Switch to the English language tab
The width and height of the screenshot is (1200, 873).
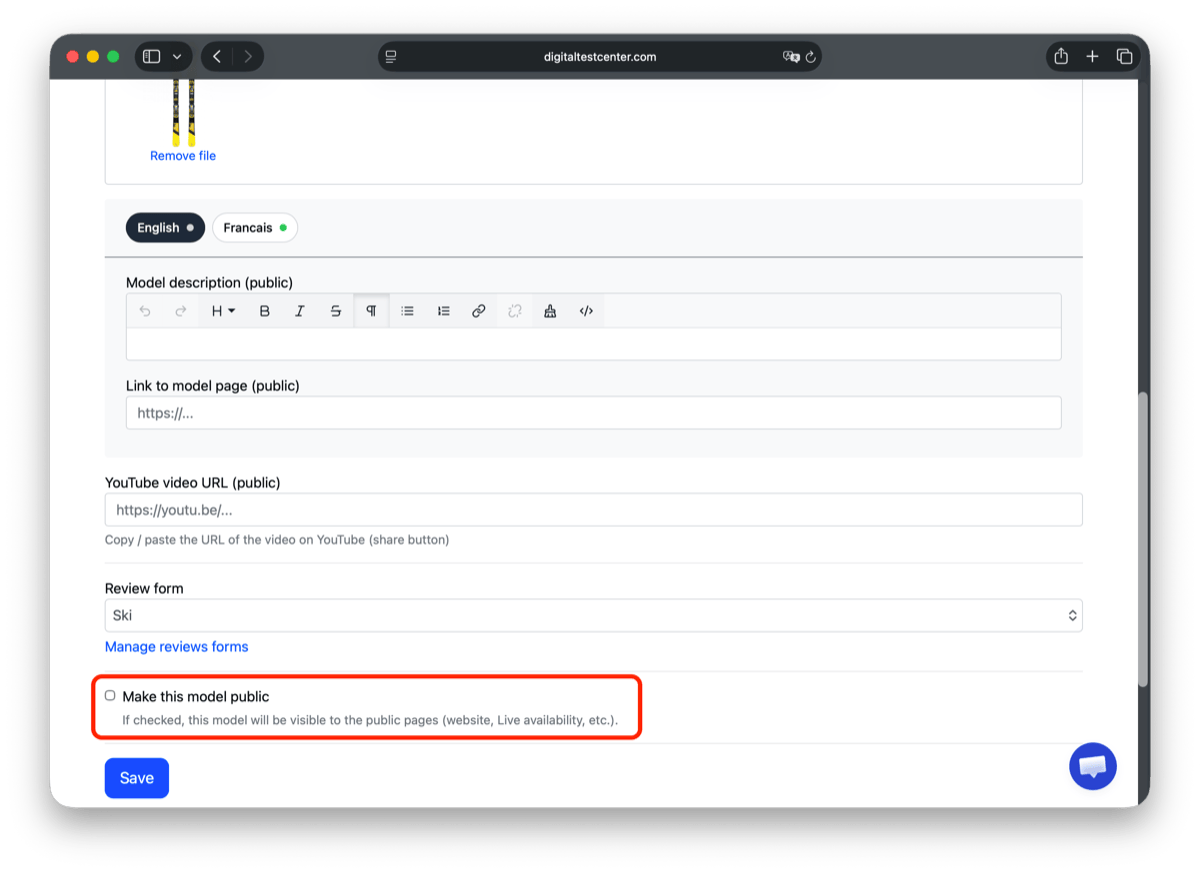point(165,228)
